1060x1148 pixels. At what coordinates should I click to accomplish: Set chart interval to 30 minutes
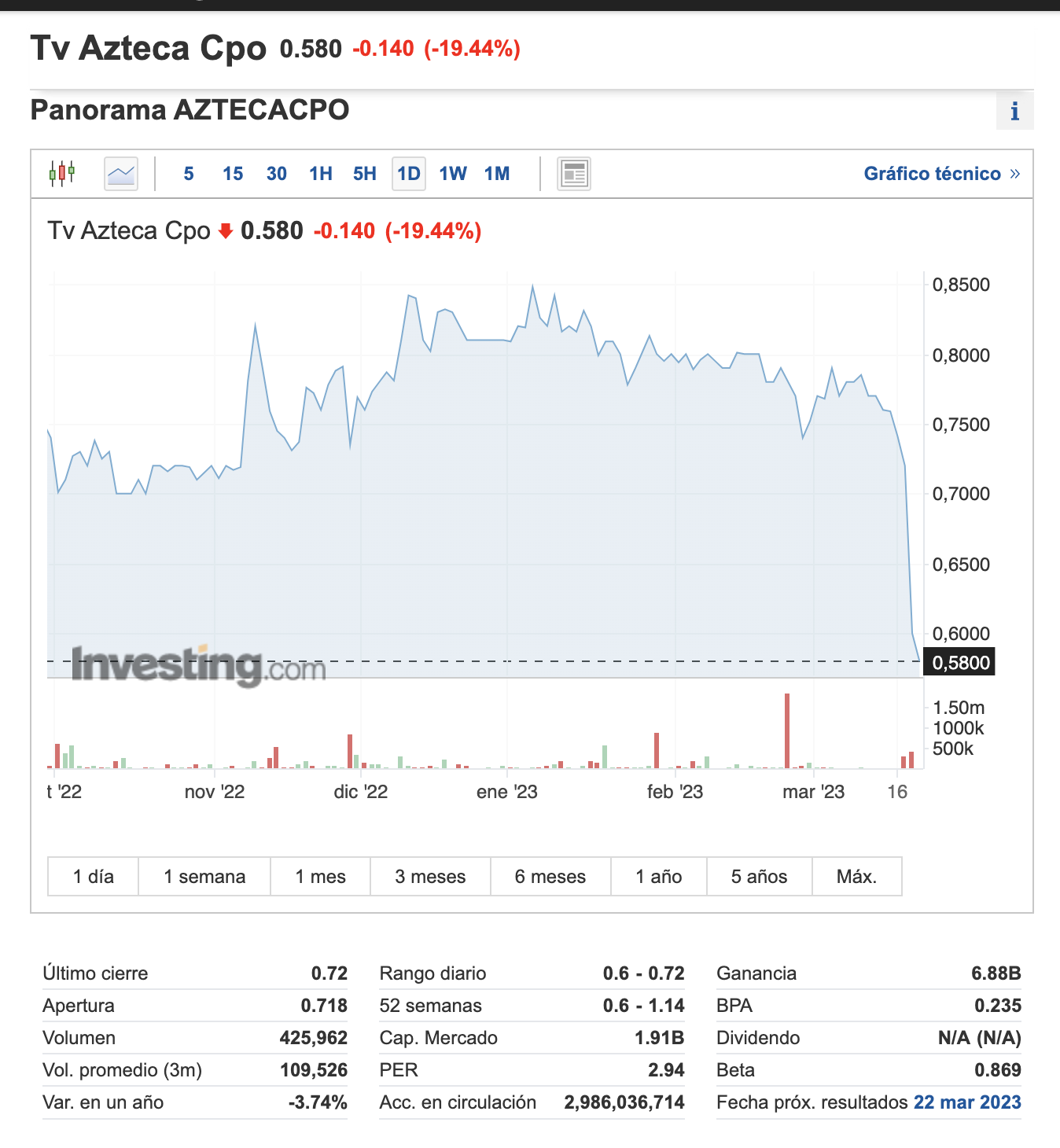point(277,174)
